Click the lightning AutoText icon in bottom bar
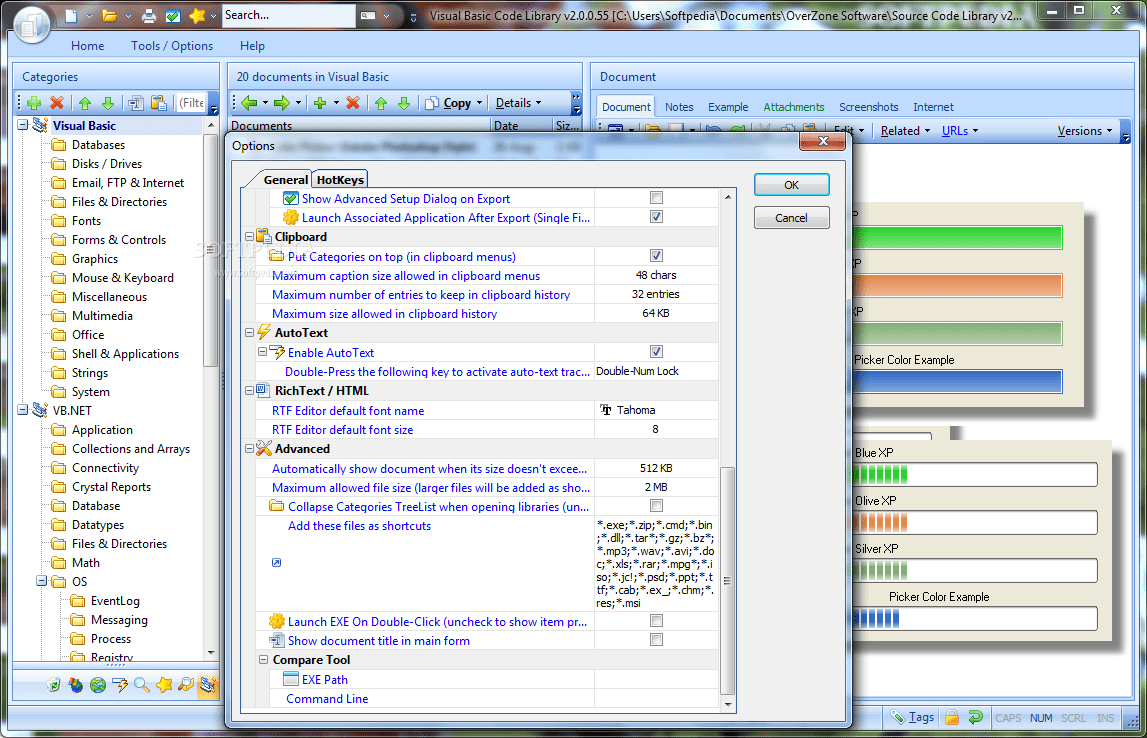The width and height of the screenshot is (1147, 738). pyautogui.click(x=120, y=685)
